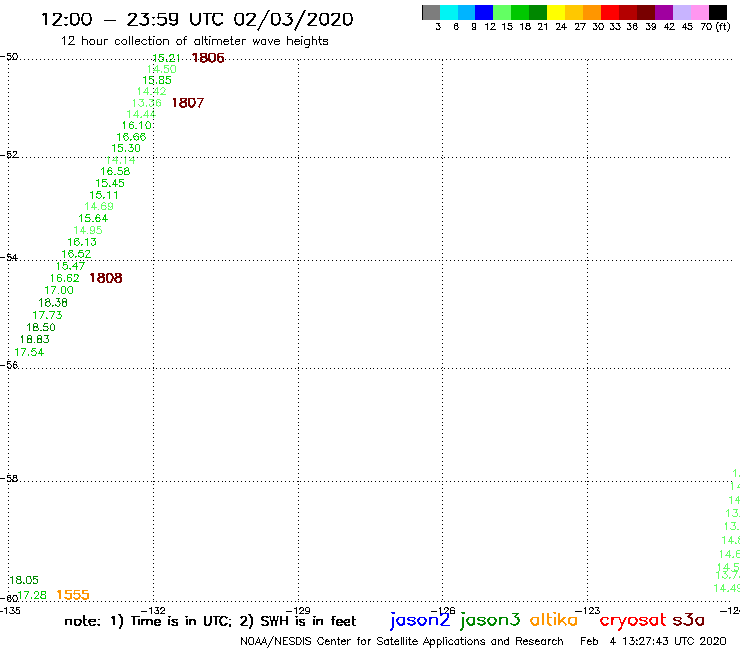
Task: Select the s3a satellite legend label
Action: coord(689,620)
